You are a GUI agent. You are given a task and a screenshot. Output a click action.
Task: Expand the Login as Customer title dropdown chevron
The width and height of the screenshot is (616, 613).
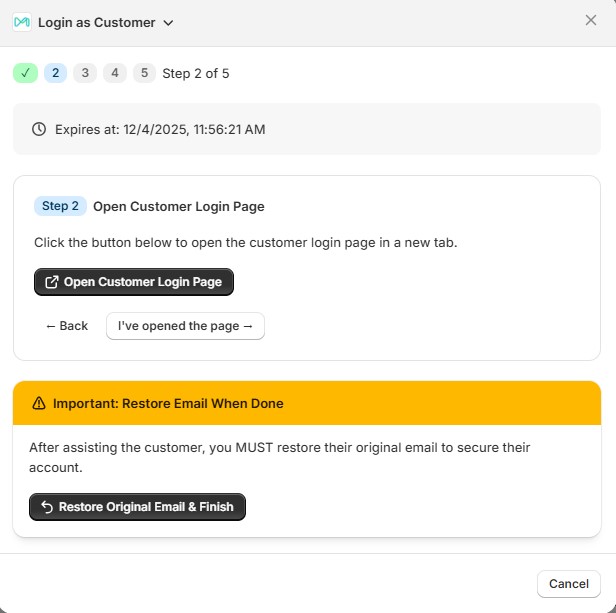tap(168, 22)
